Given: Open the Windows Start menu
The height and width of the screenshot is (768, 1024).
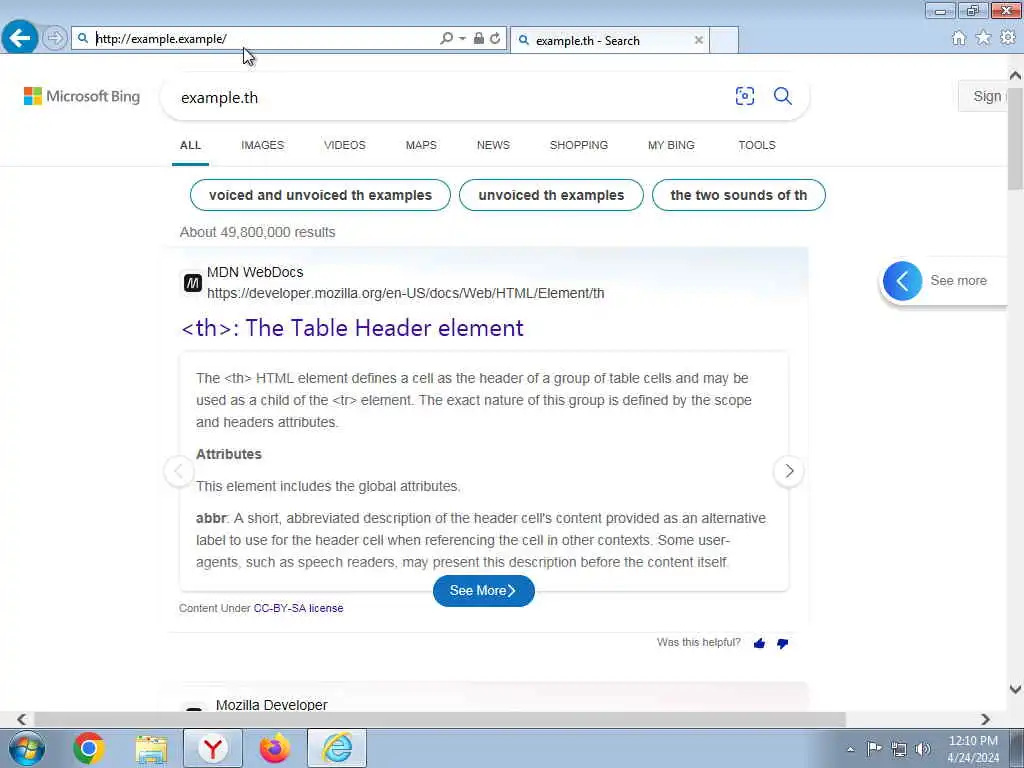Looking at the screenshot, I should point(27,748).
